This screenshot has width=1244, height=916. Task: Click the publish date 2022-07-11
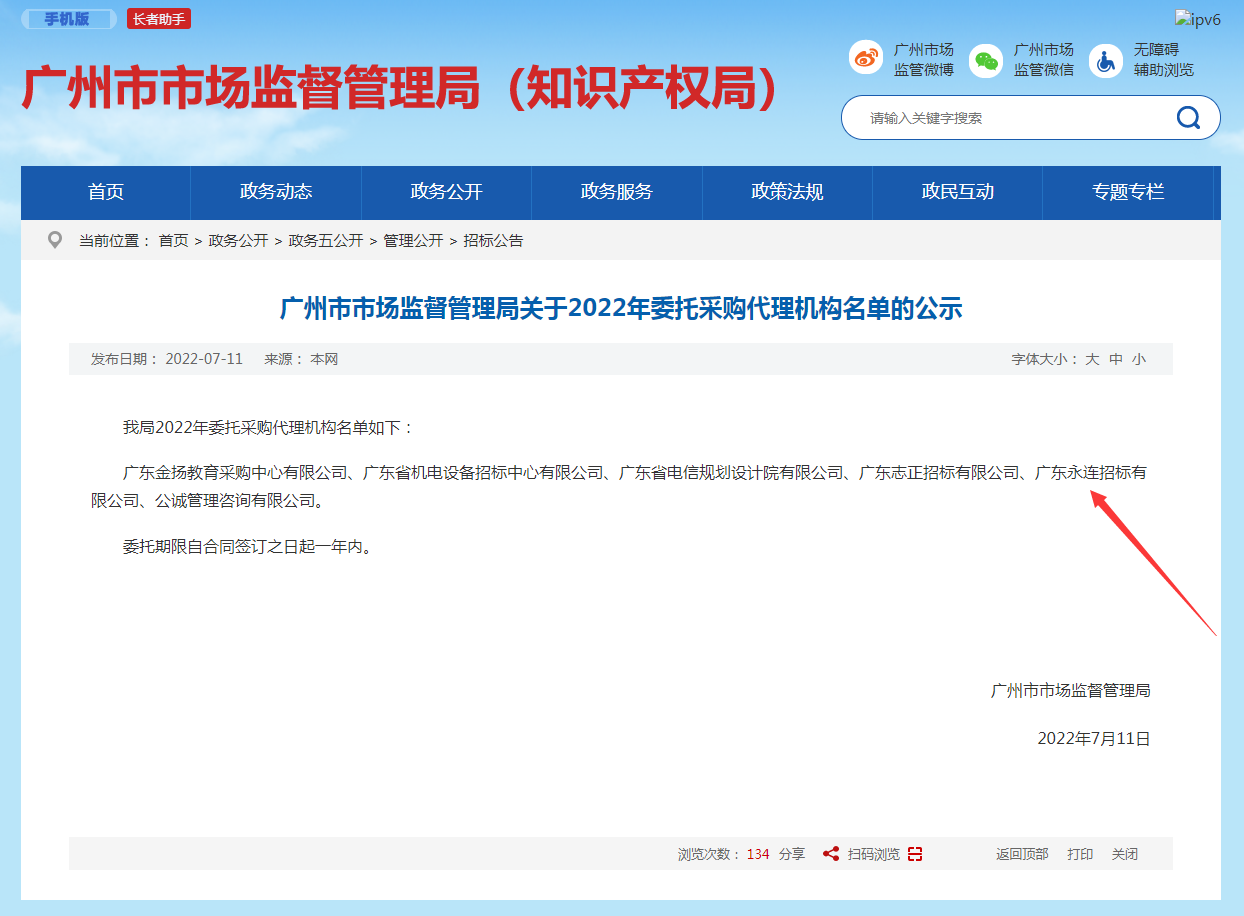click(204, 359)
